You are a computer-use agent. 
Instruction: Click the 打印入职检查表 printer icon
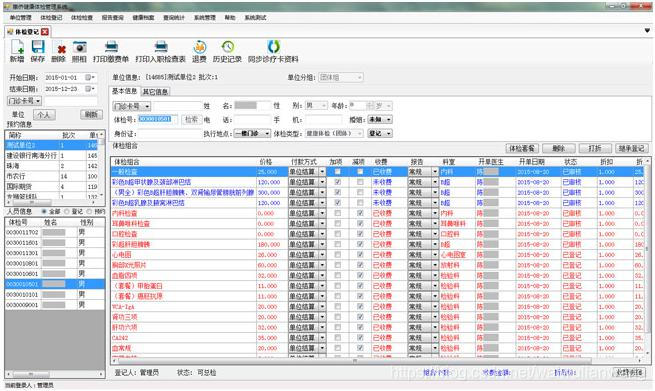click(x=161, y=46)
